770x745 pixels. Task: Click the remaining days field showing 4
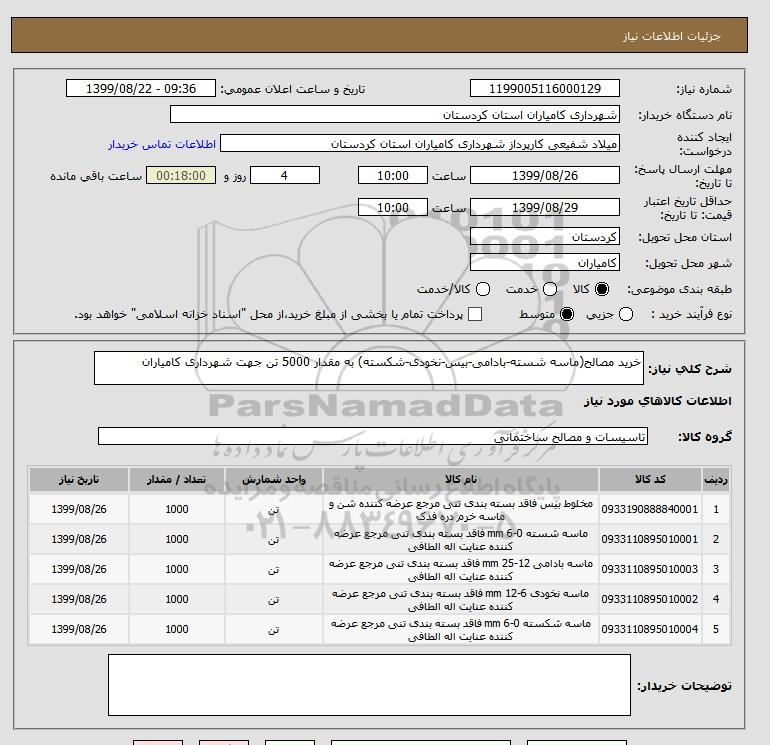click(285, 175)
